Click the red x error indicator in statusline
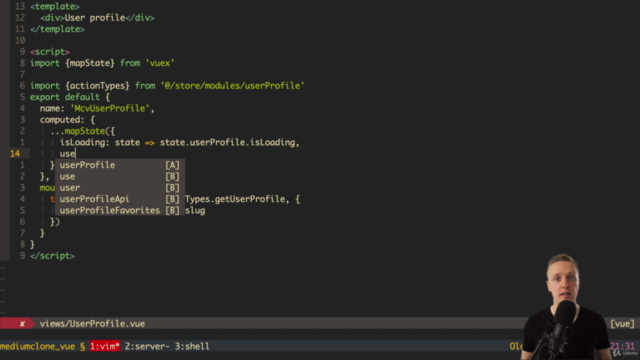Screen dimensions: 640x360 [x=22, y=324]
